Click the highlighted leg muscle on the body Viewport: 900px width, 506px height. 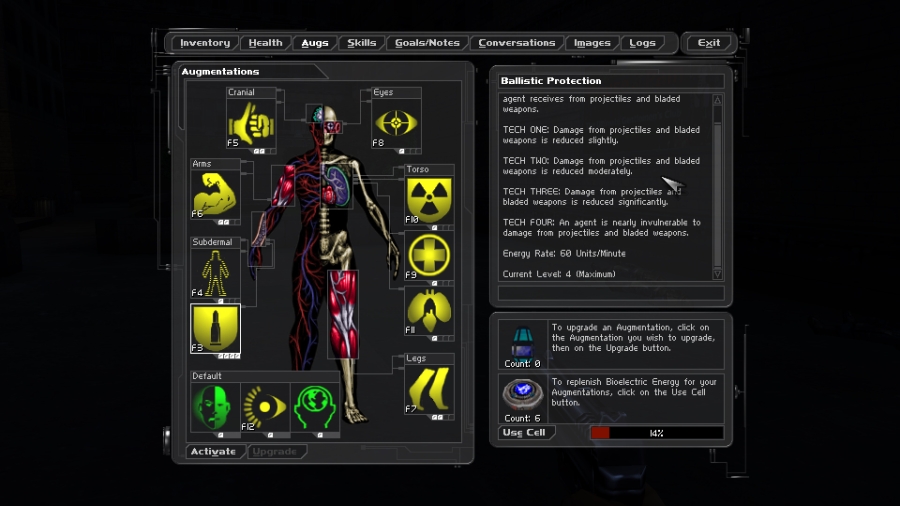343,314
